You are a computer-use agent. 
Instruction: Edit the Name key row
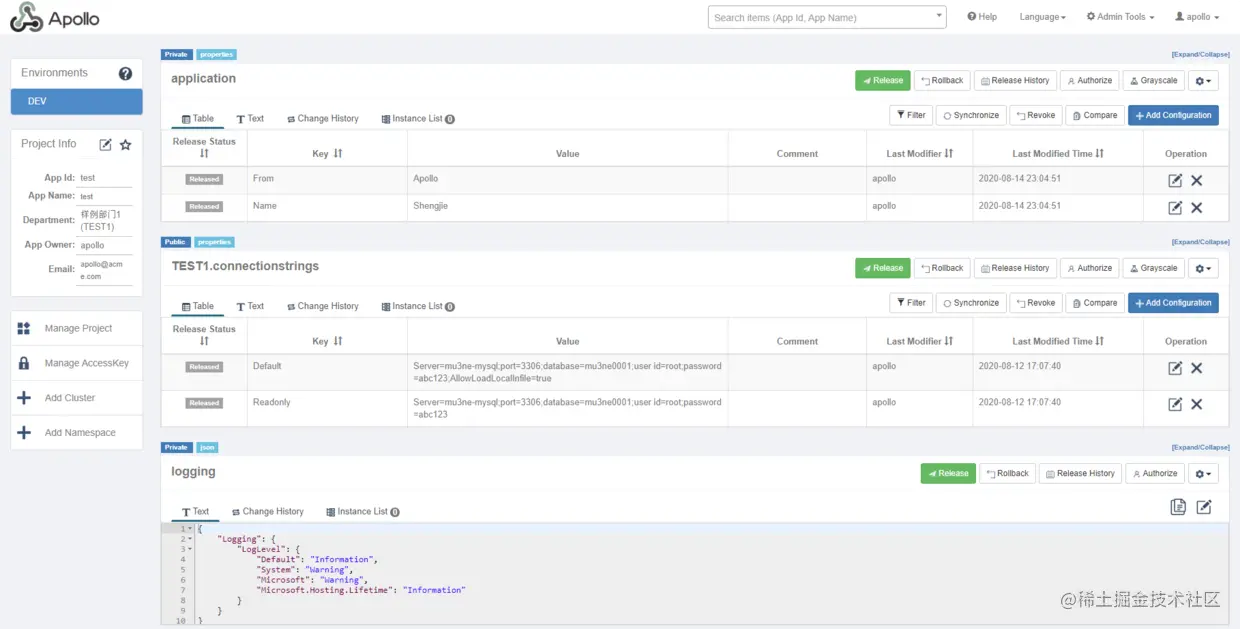[x=1175, y=207]
